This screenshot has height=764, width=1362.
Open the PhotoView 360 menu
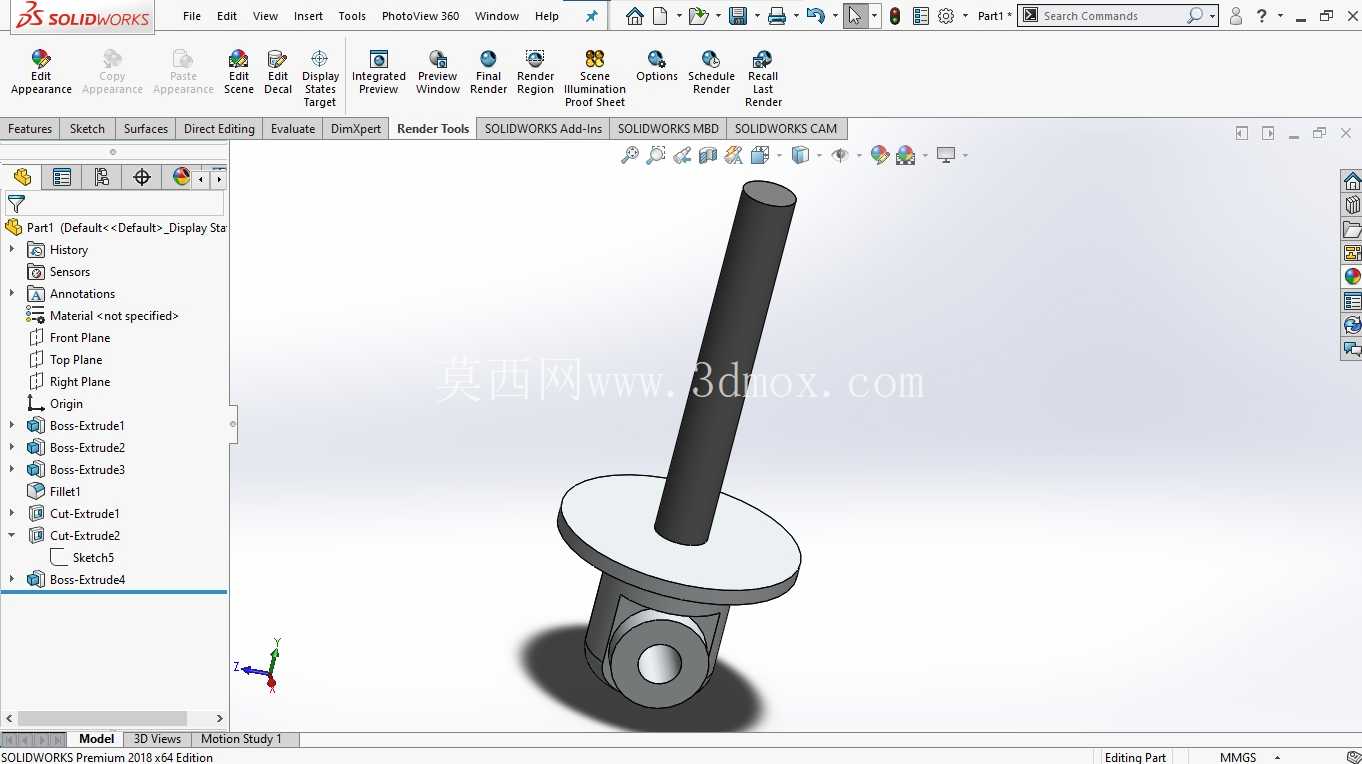[x=421, y=16]
